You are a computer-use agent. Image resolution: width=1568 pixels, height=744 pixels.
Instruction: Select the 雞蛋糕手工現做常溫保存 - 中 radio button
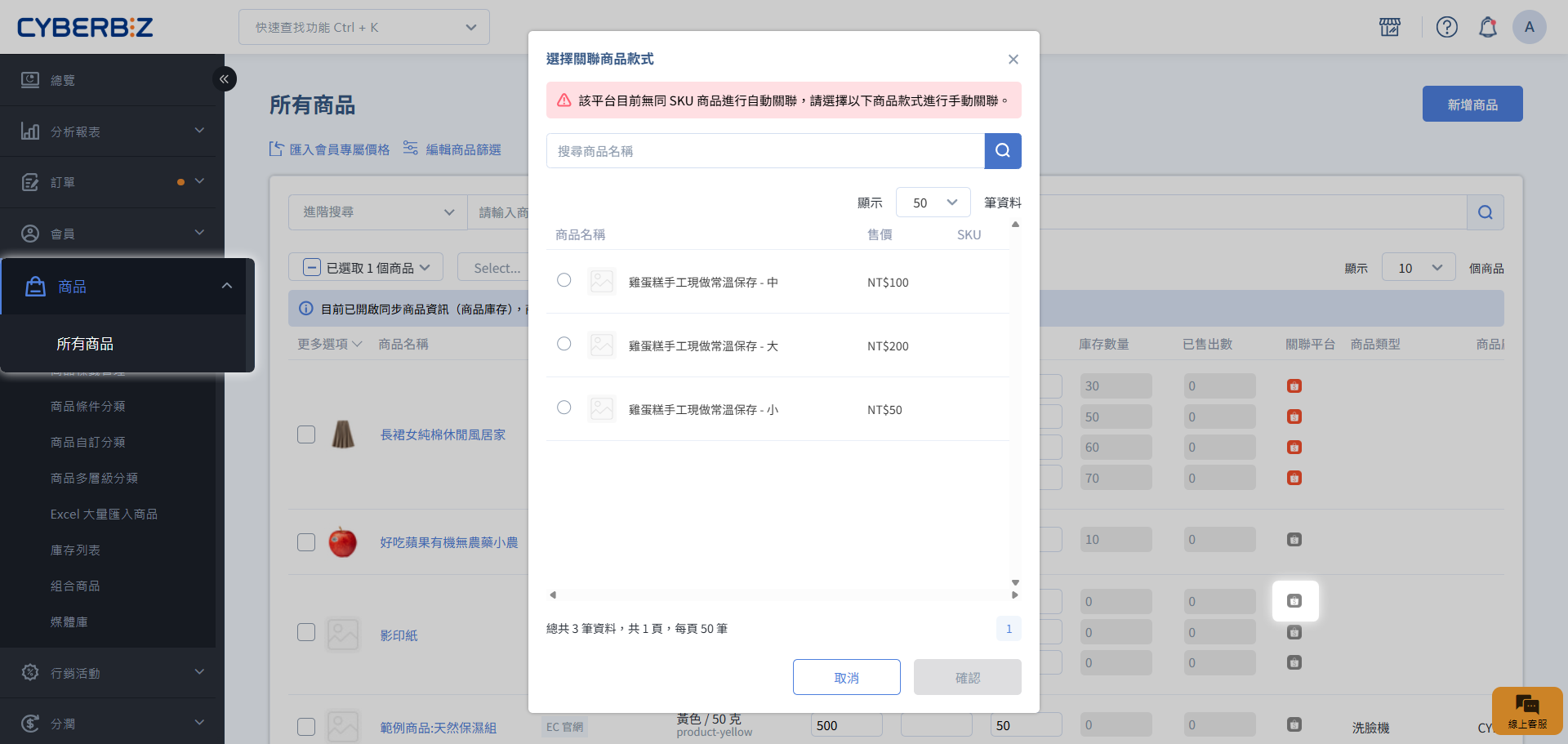pos(563,280)
